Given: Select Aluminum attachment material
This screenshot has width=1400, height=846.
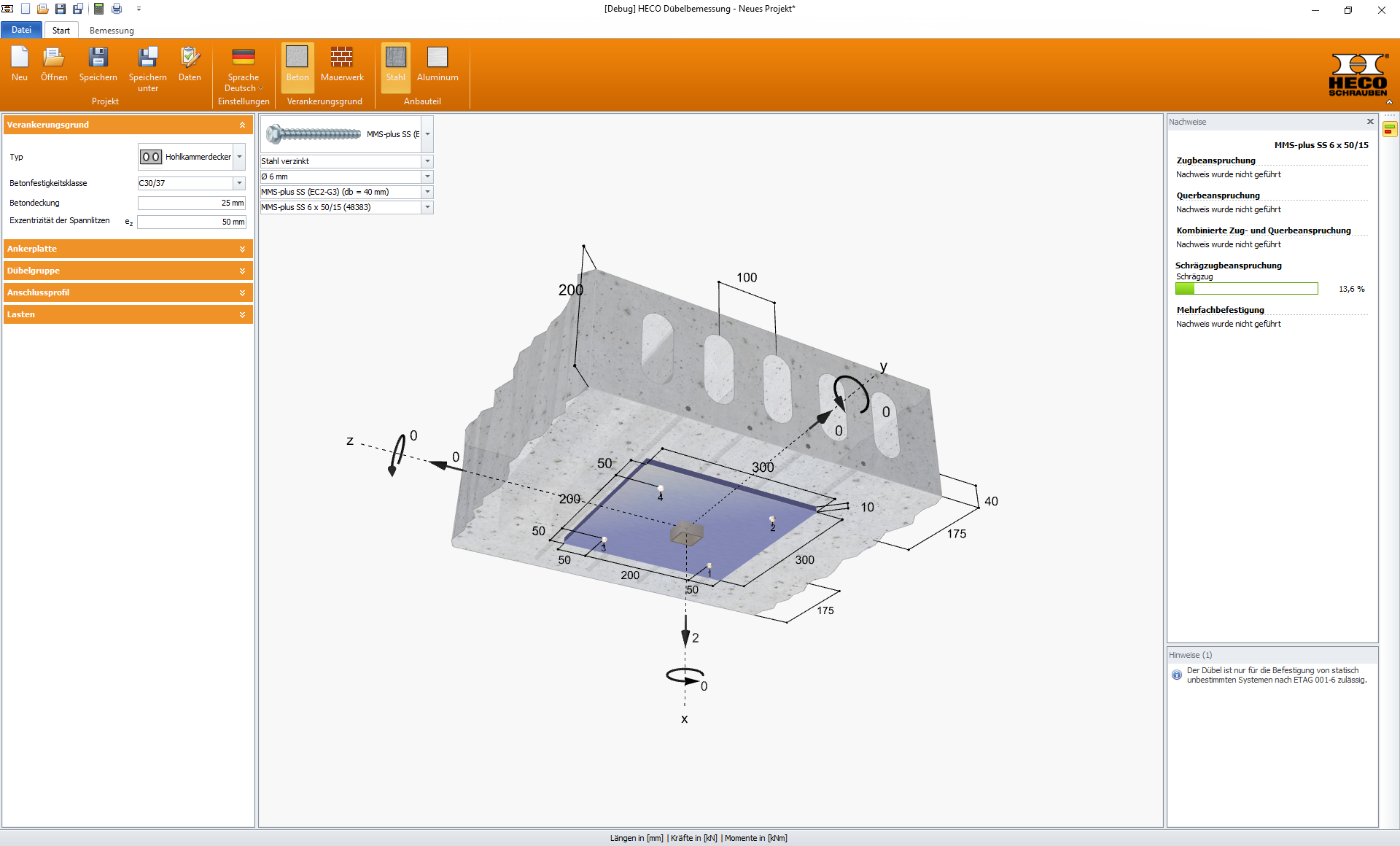Looking at the screenshot, I should [x=437, y=64].
